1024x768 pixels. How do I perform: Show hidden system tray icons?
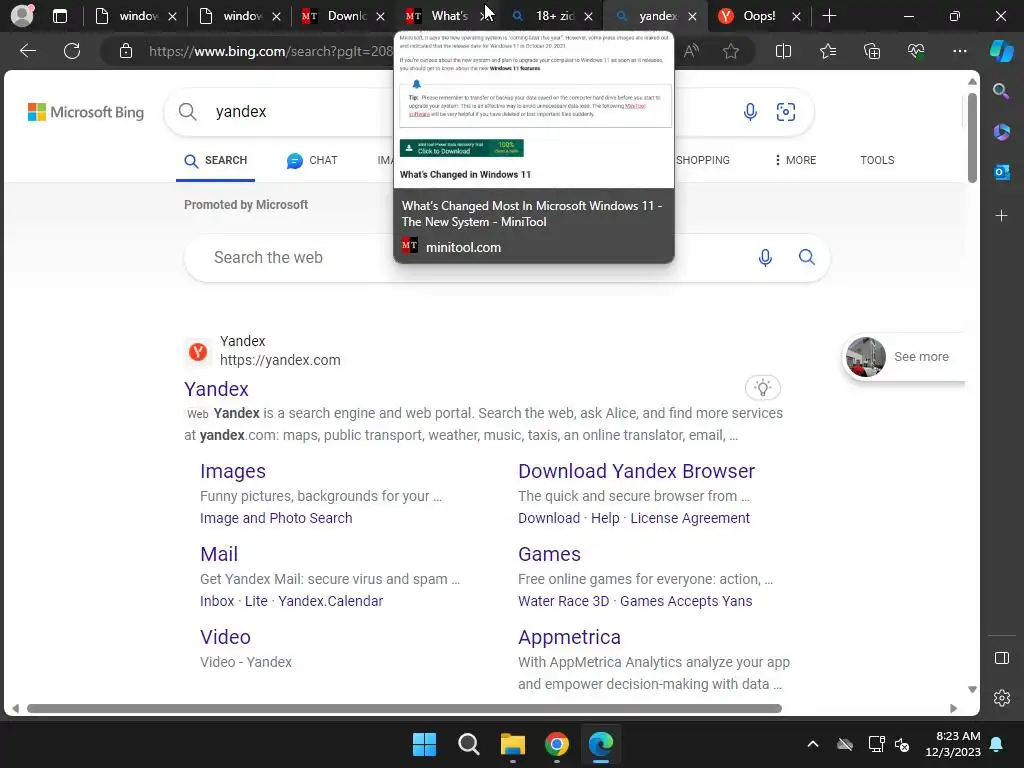812,744
